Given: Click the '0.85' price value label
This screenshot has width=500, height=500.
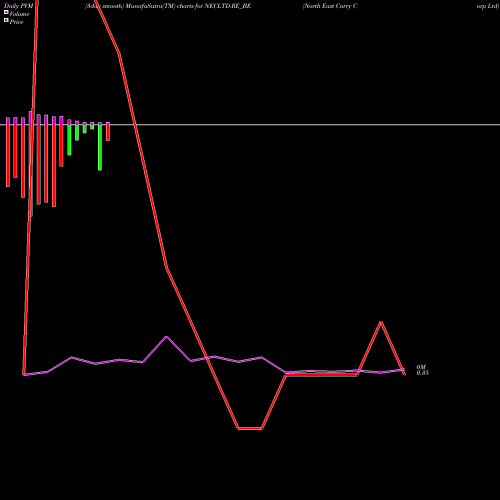Looking at the screenshot, I should (x=422, y=373).
